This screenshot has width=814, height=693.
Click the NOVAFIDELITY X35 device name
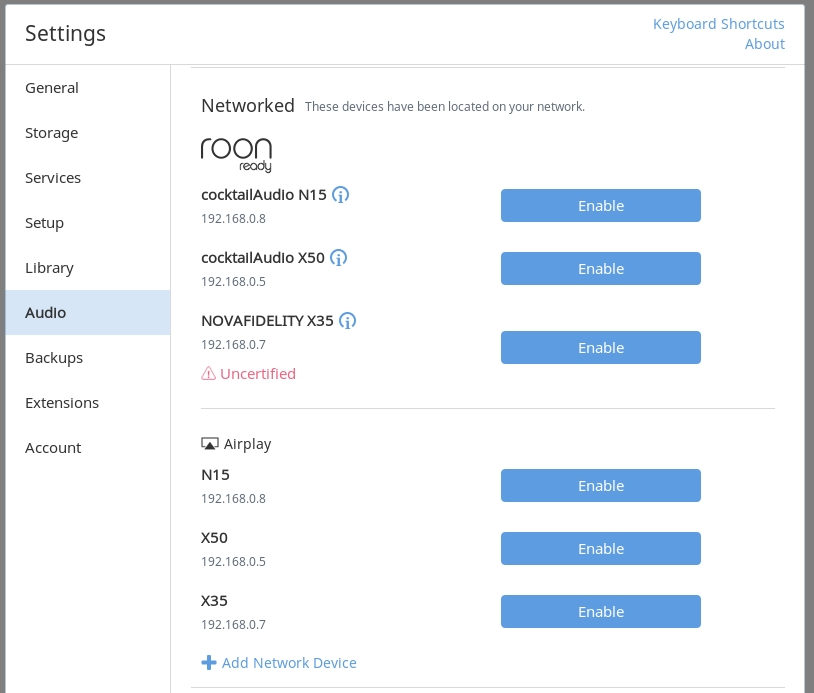click(267, 321)
